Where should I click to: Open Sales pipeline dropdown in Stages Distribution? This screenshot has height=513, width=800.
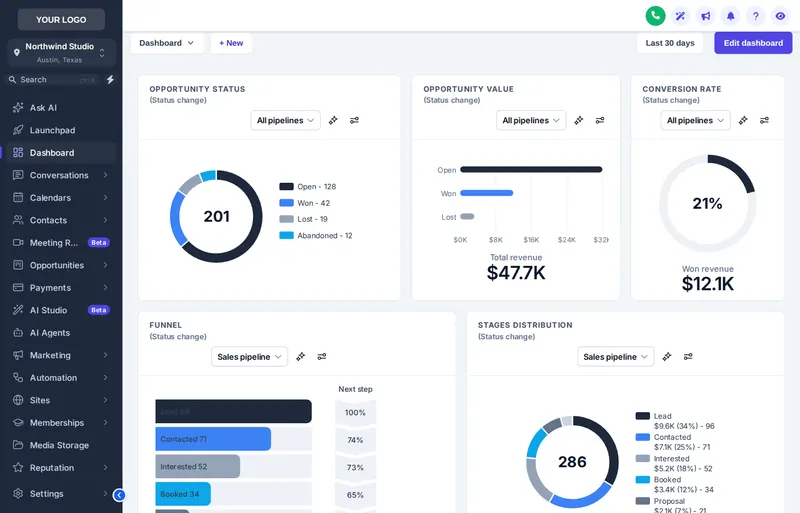pos(615,356)
